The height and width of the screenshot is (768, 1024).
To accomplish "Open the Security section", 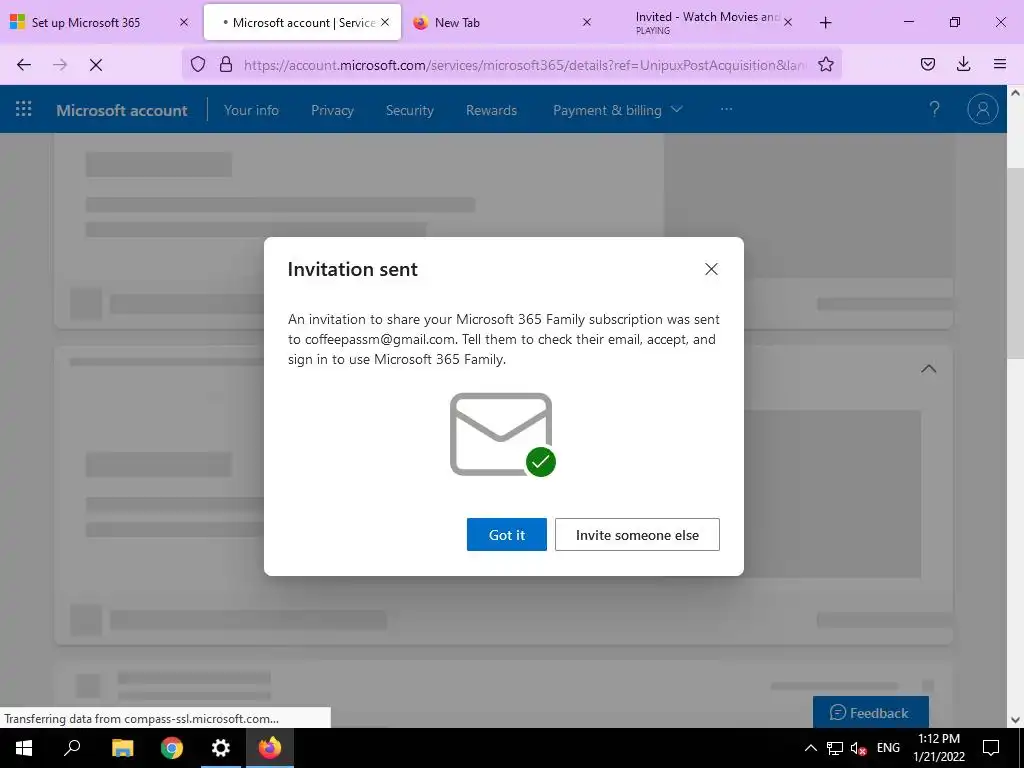I will coord(409,110).
